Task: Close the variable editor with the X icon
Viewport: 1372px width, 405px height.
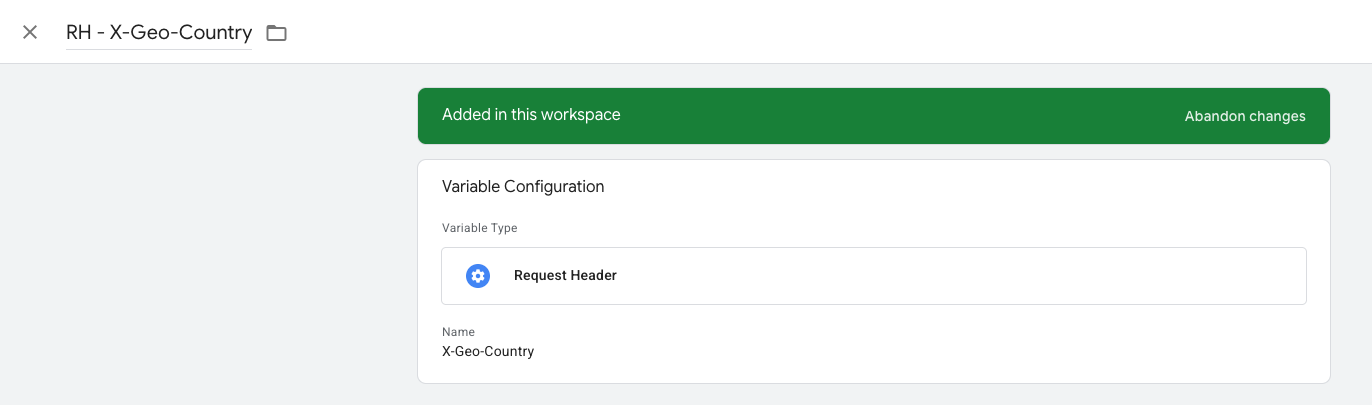Action: (30, 32)
